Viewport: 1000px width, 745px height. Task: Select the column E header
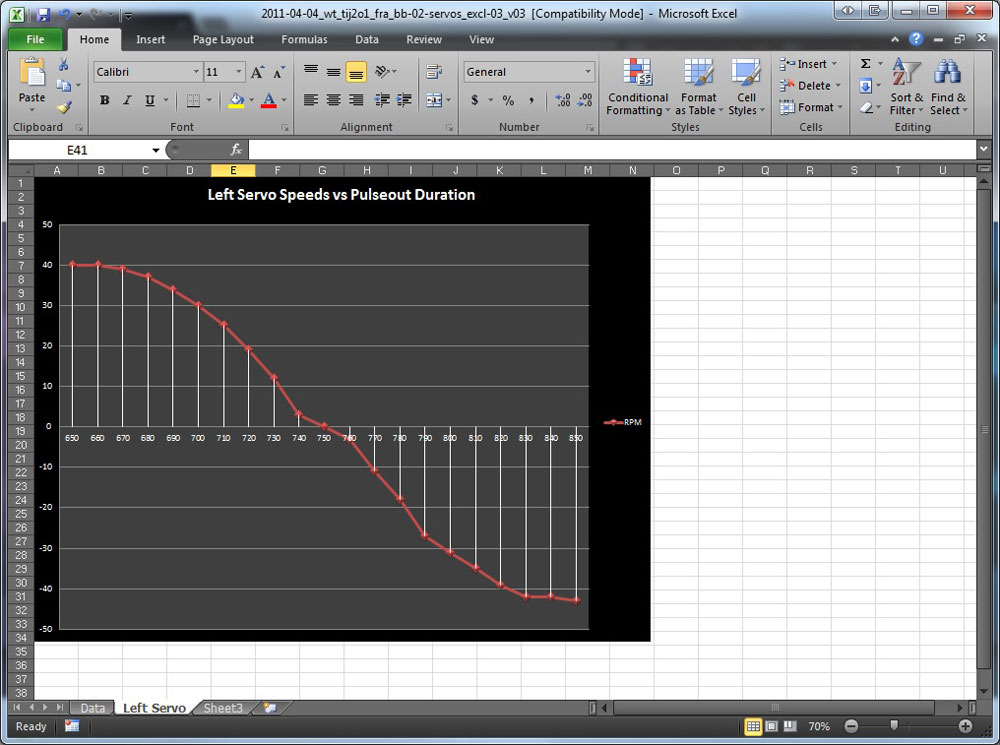tap(233, 170)
